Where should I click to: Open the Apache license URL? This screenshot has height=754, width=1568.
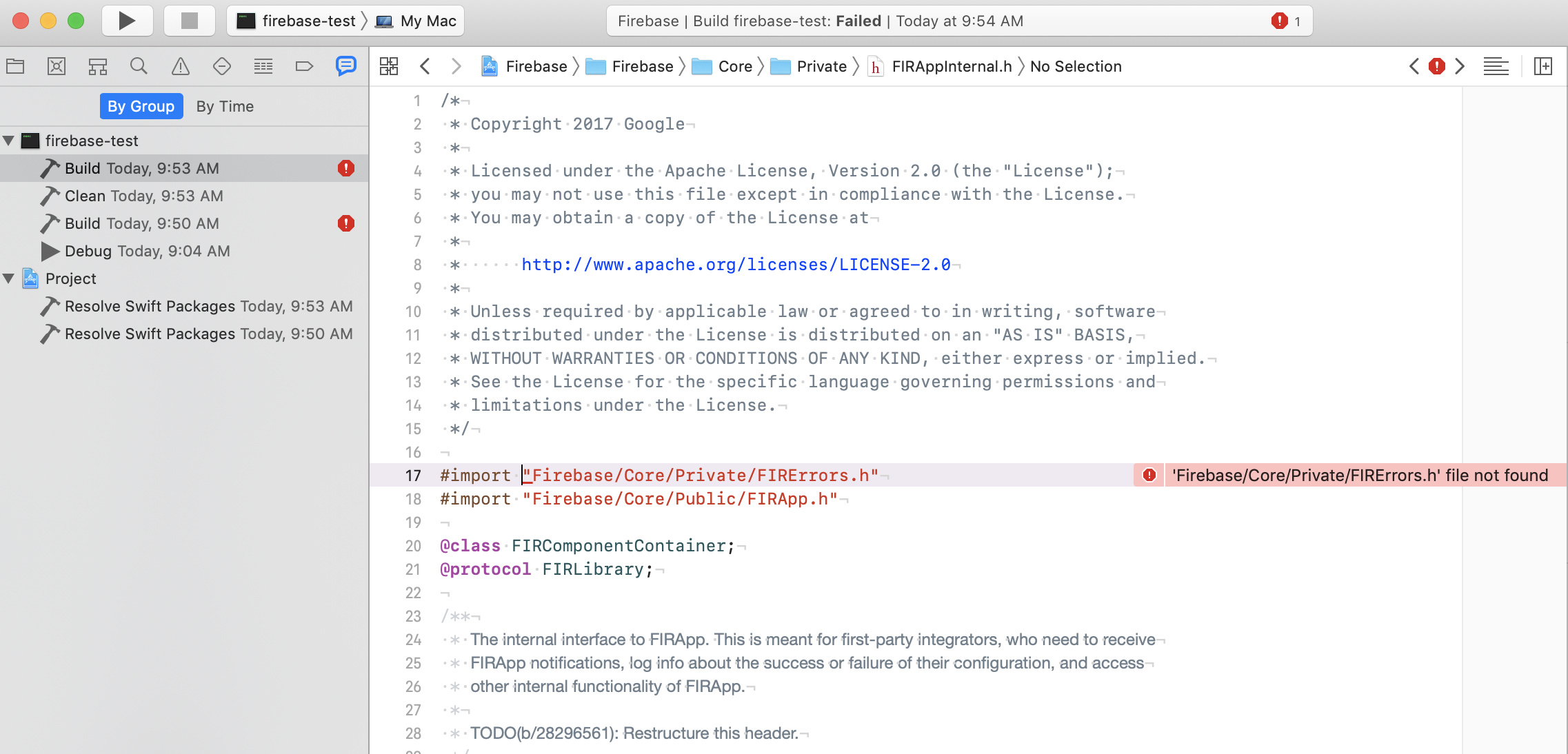(736, 265)
